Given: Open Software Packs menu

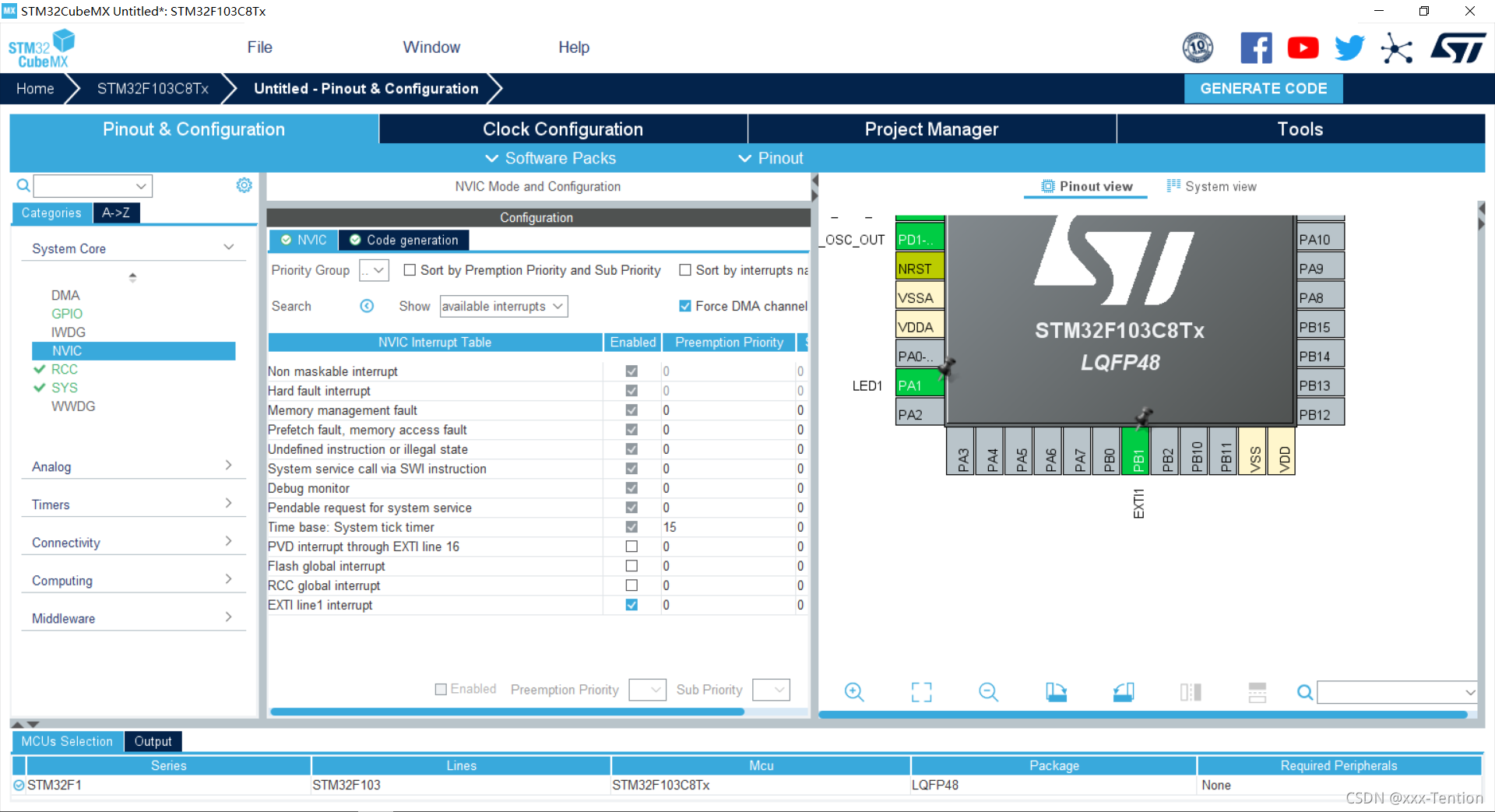Looking at the screenshot, I should pos(551,158).
